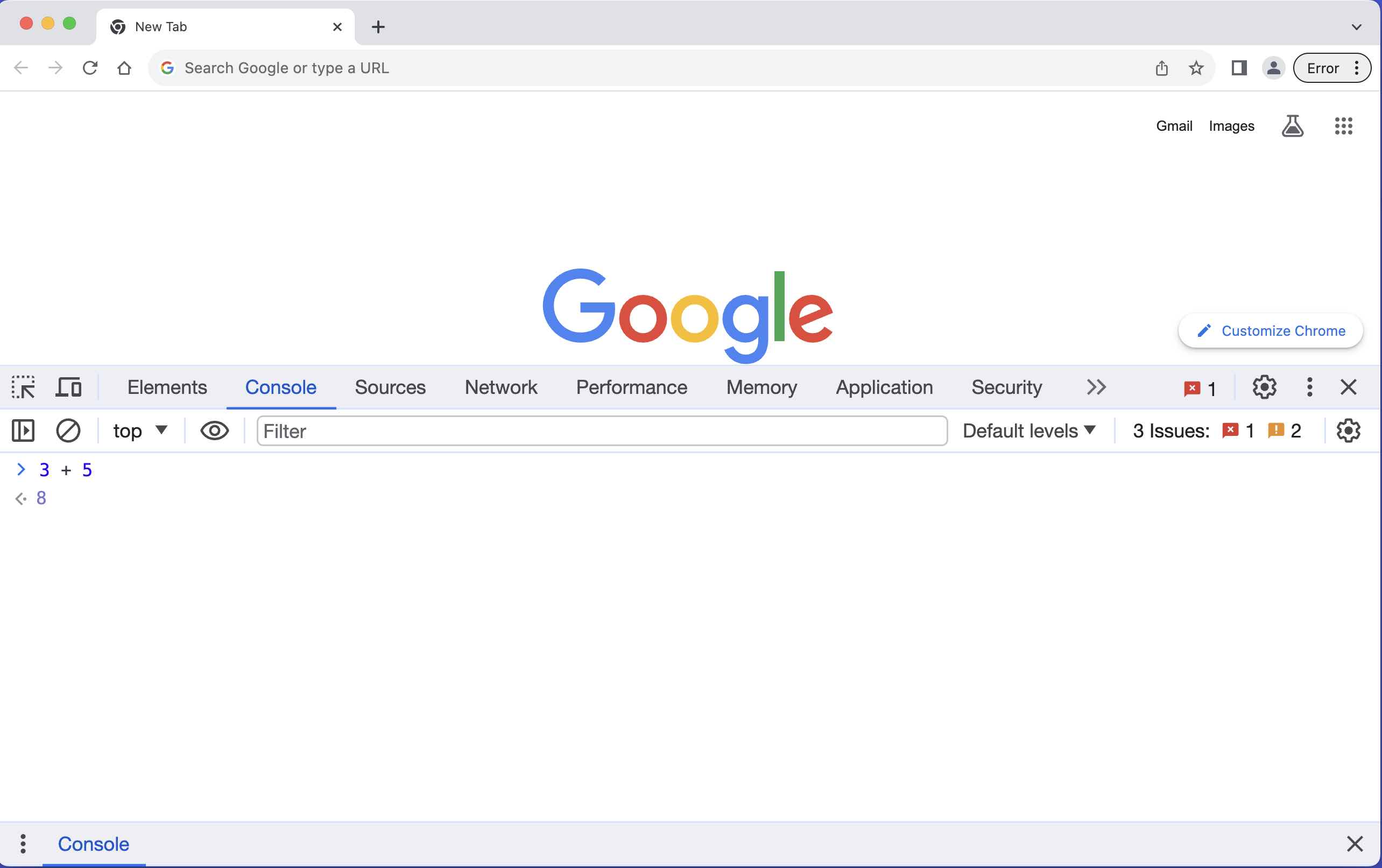Click the Customize Chrome button

point(1270,331)
